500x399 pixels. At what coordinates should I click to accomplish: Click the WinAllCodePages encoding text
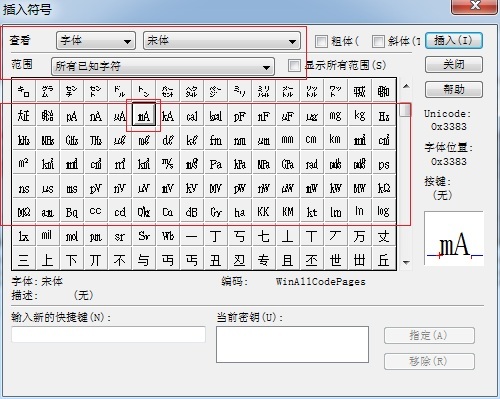tap(321, 282)
